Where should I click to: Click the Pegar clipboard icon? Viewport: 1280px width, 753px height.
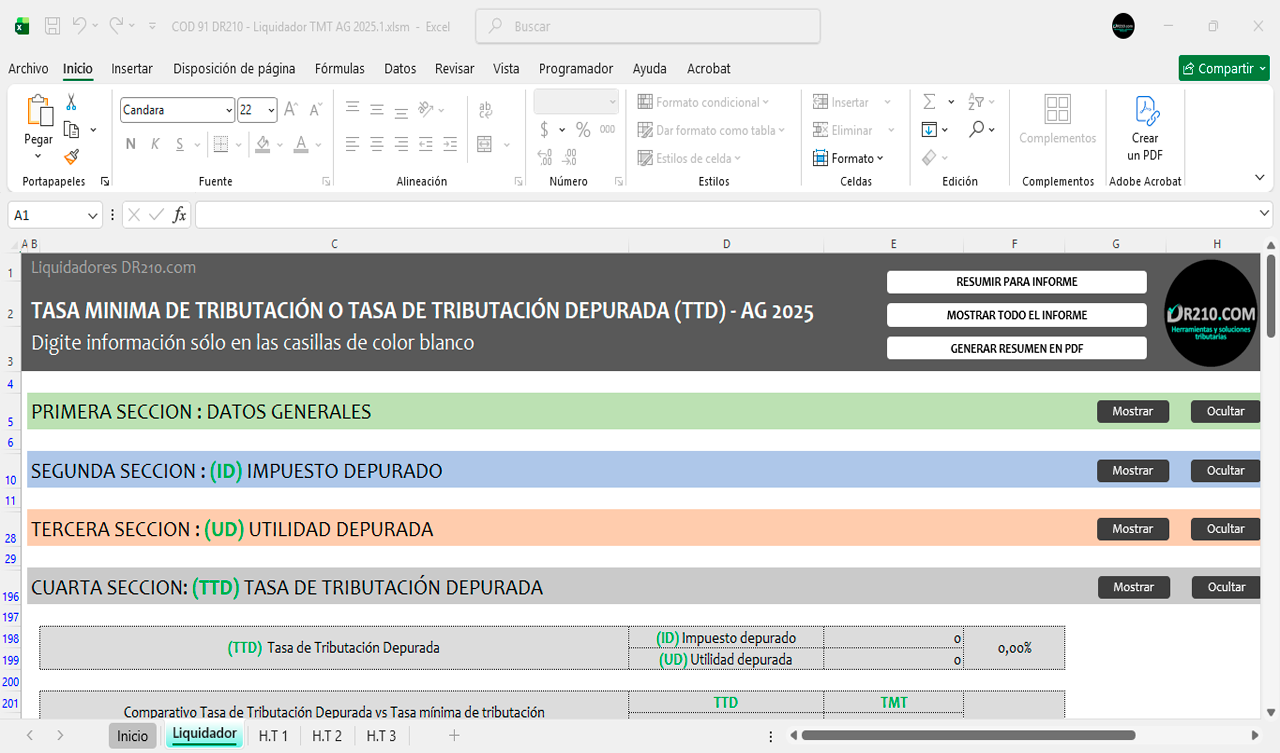[39, 112]
